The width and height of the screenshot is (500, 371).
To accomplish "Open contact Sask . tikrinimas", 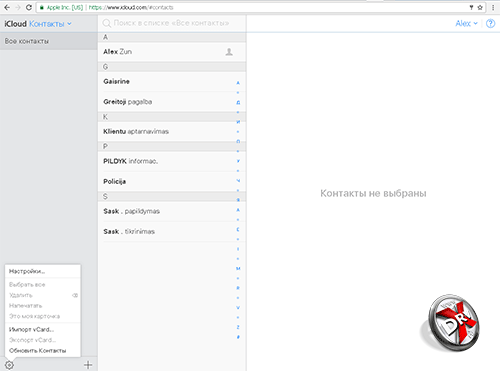I will (172, 231).
